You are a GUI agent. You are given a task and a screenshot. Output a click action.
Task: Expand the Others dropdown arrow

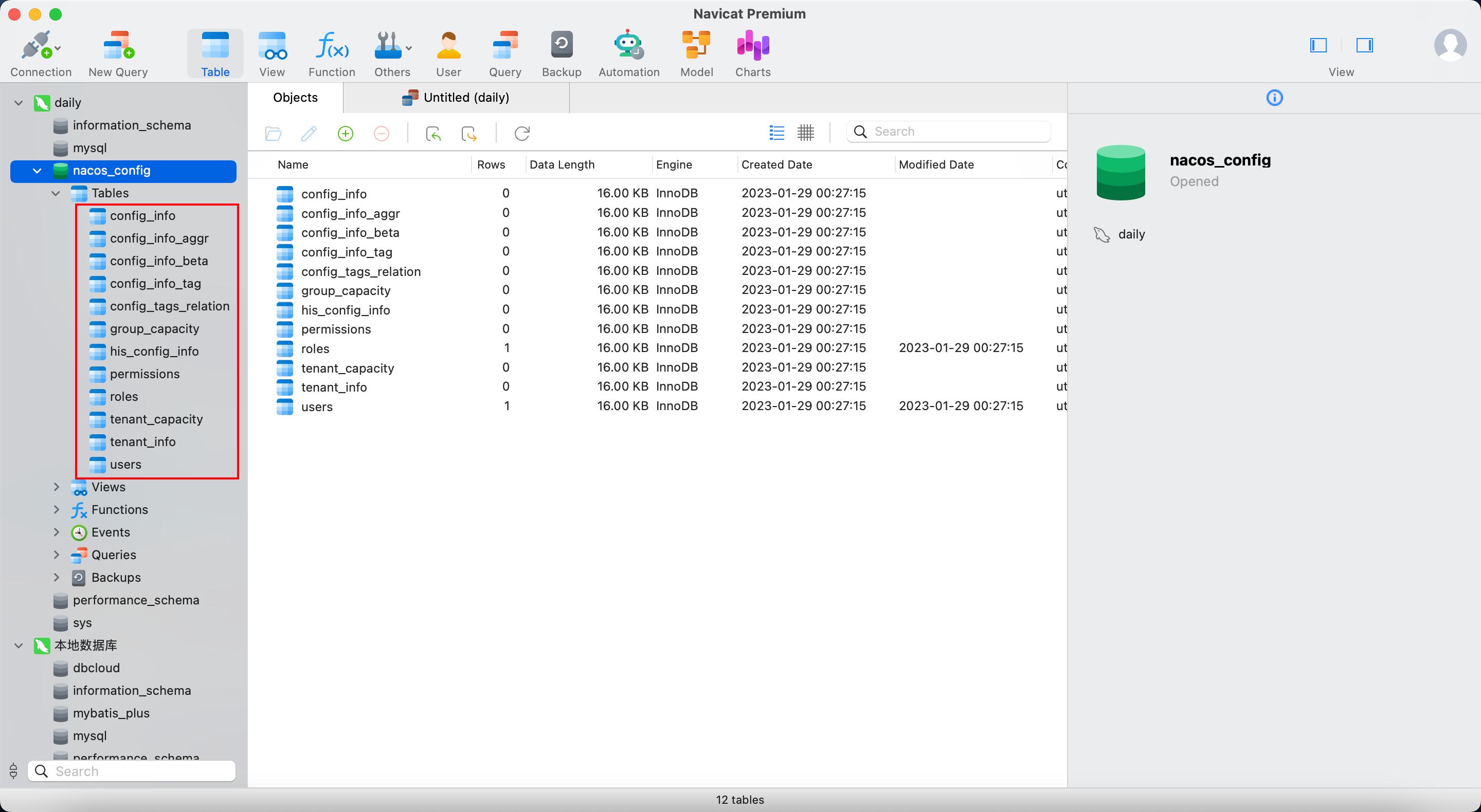coord(409,48)
